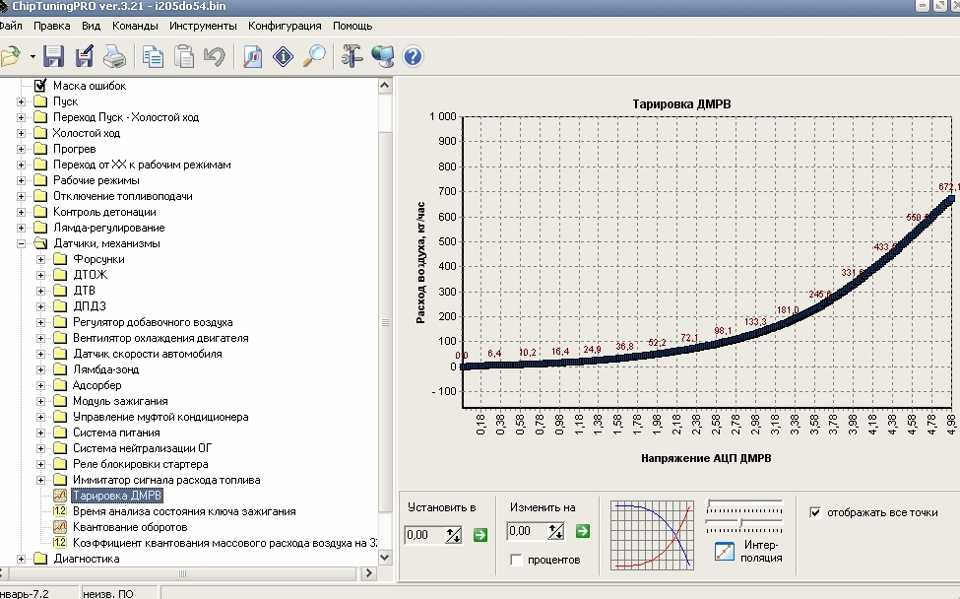Select Реле блокировки стартера folder
This screenshot has height=599, width=960.
140,464
